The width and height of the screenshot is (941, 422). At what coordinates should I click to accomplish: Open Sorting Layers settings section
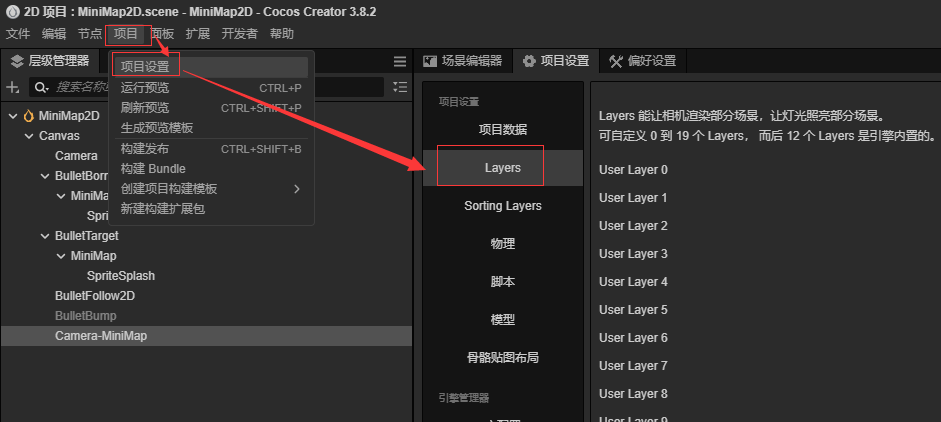click(x=503, y=206)
